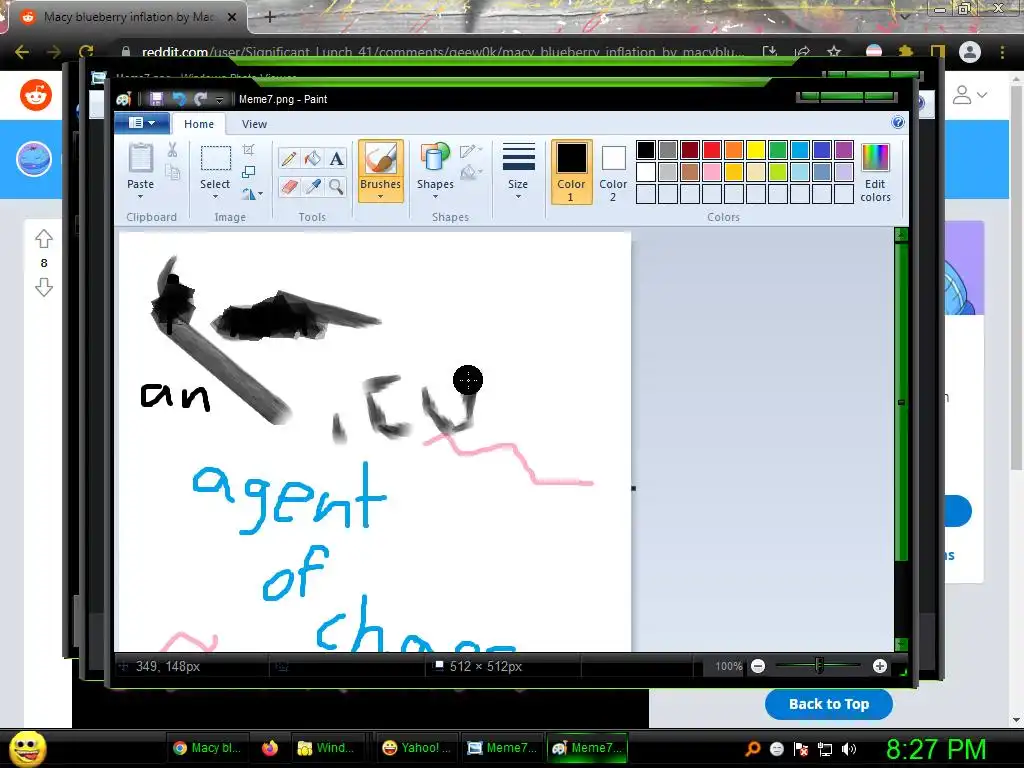The height and width of the screenshot is (768, 1024).
Task: Select the Text tool (A)
Action: point(336,159)
